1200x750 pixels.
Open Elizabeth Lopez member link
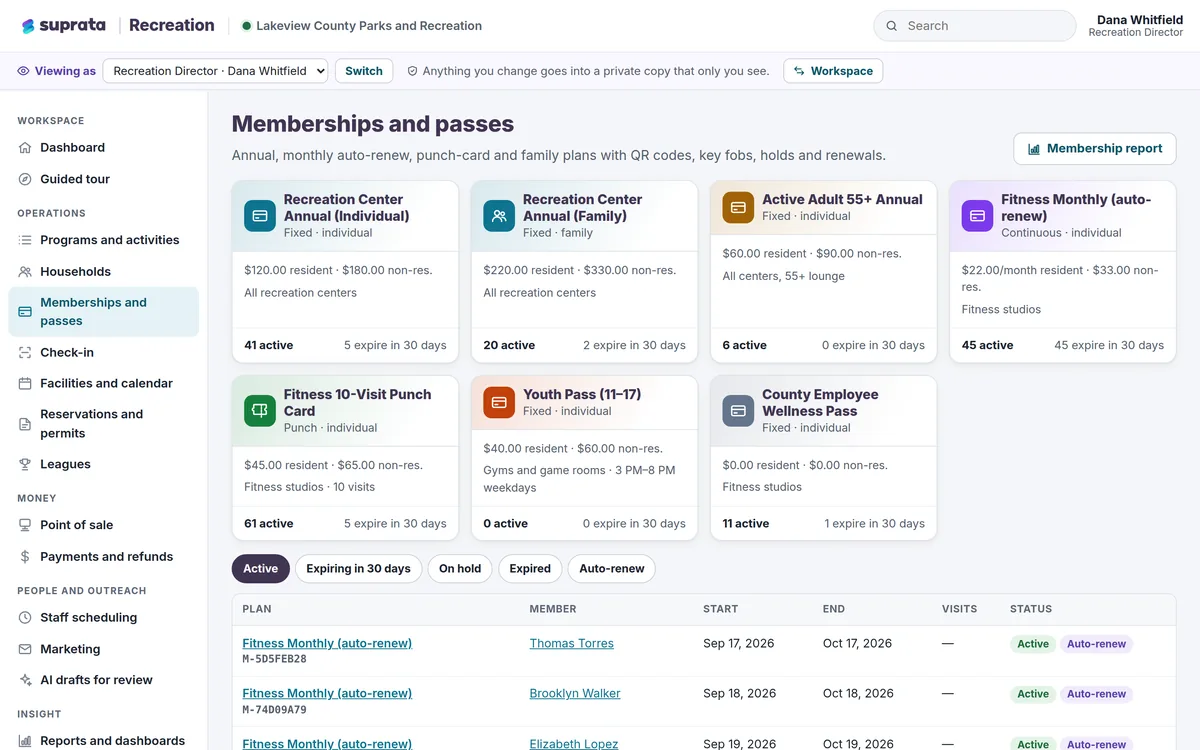[574, 743]
